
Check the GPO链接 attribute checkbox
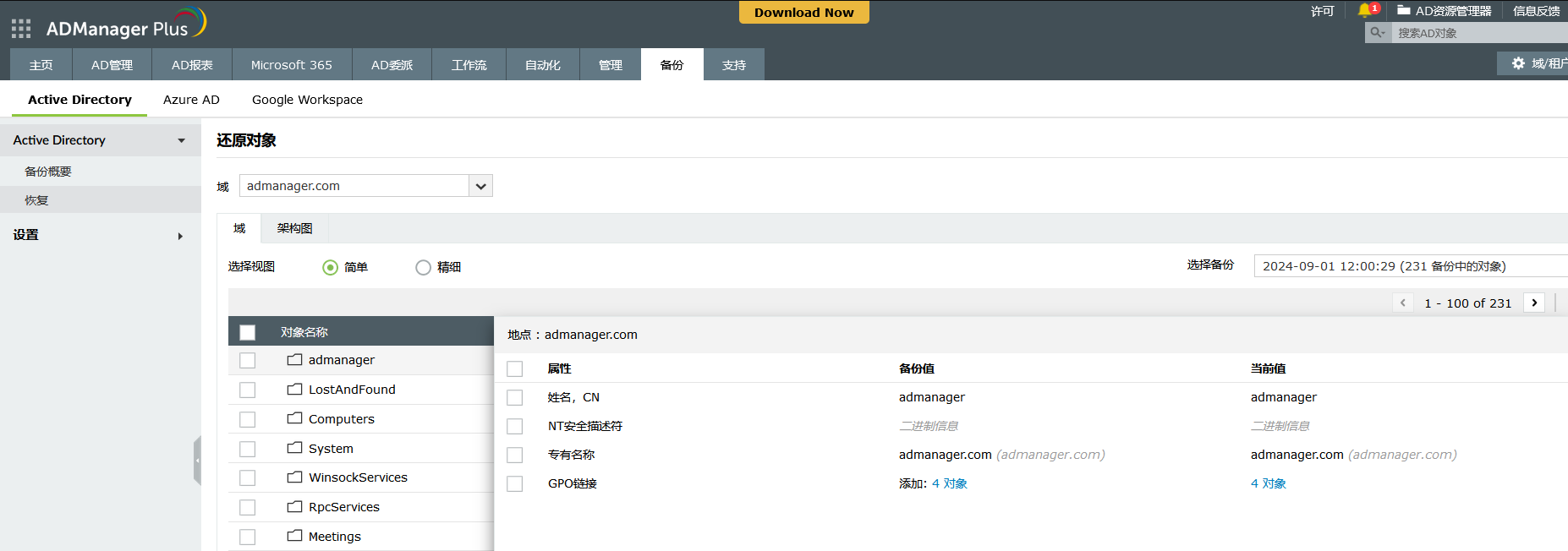click(515, 483)
